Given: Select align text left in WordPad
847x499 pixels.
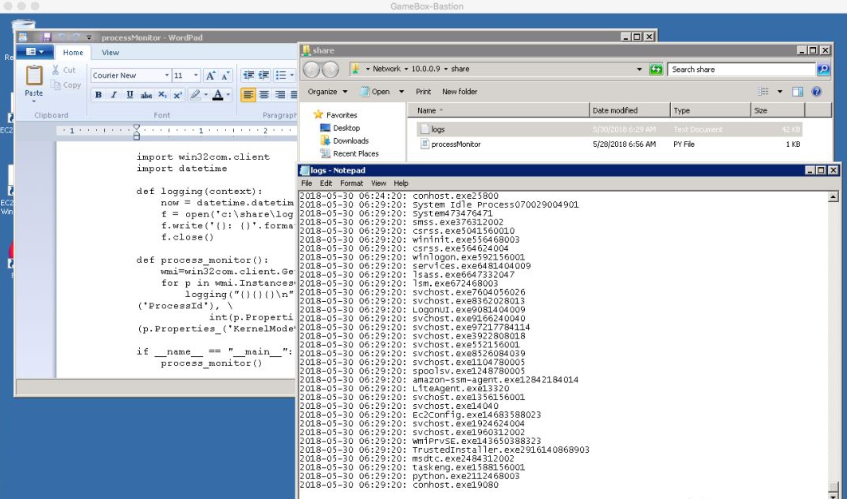Looking at the screenshot, I should [248, 95].
